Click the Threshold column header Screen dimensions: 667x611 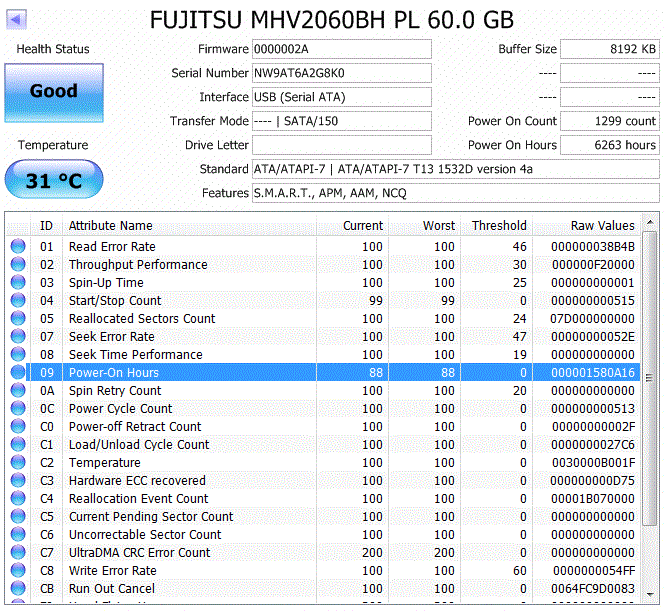[x=499, y=226]
